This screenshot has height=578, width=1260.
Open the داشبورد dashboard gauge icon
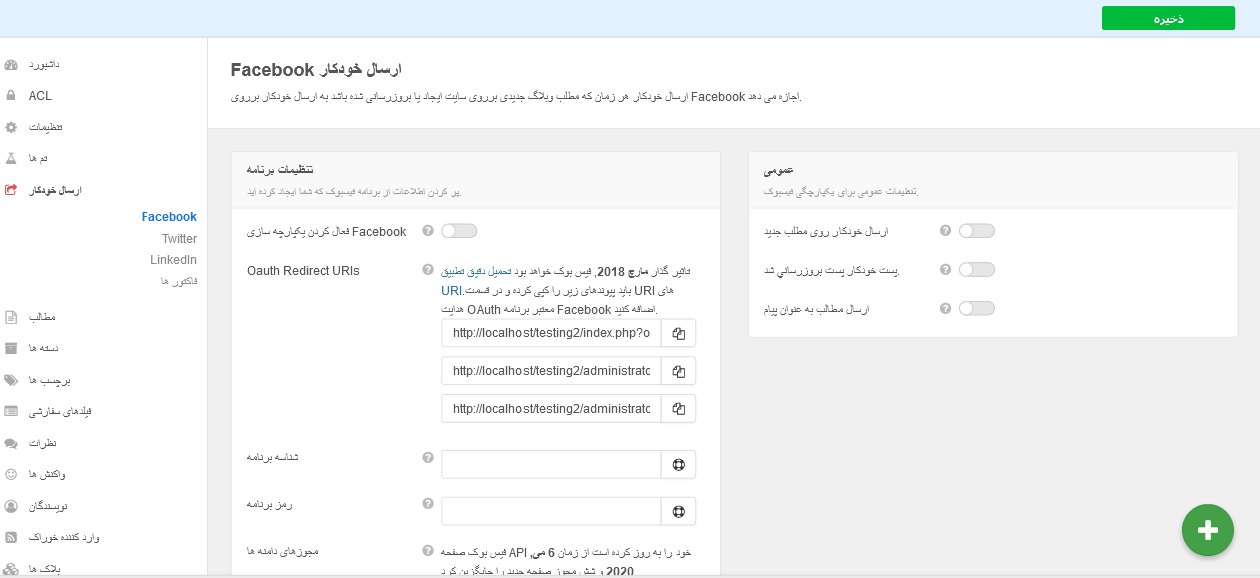tap(11, 65)
